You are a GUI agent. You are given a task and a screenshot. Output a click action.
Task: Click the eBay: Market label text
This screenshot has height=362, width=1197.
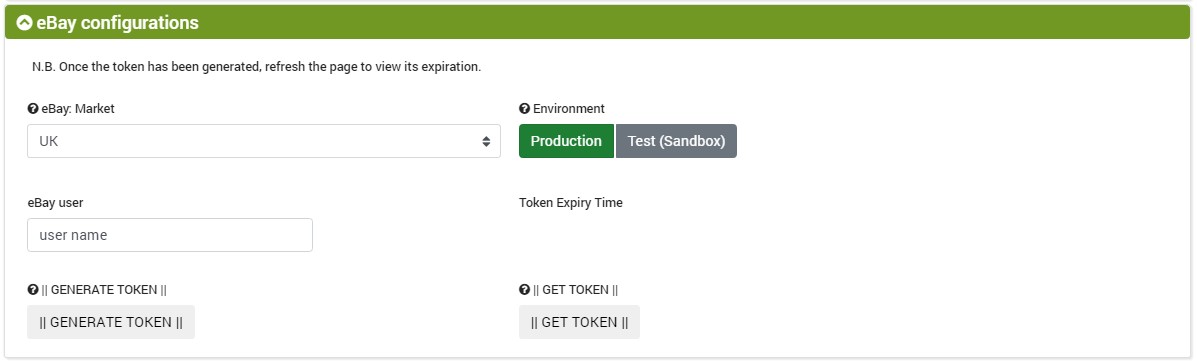point(78,108)
